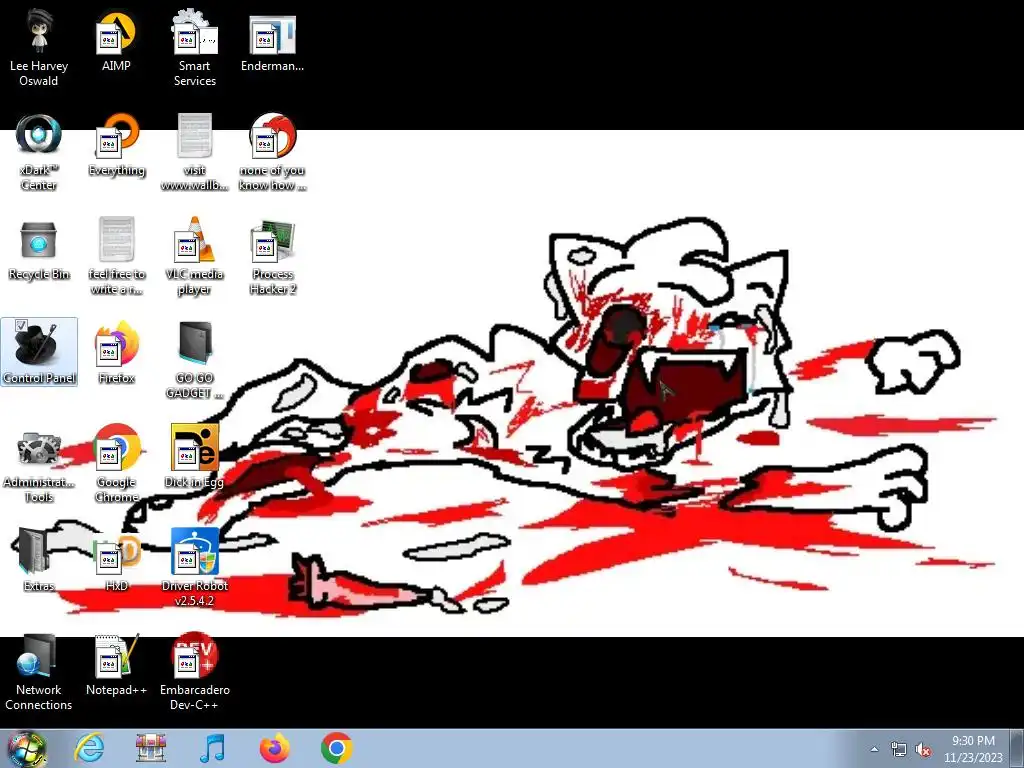This screenshot has width=1024, height=768.
Task: Open the network status tray icon
Action: [x=899, y=750]
